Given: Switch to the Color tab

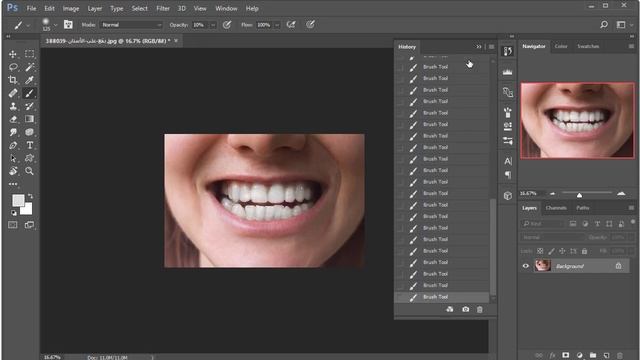Looking at the screenshot, I should pyautogui.click(x=561, y=46).
